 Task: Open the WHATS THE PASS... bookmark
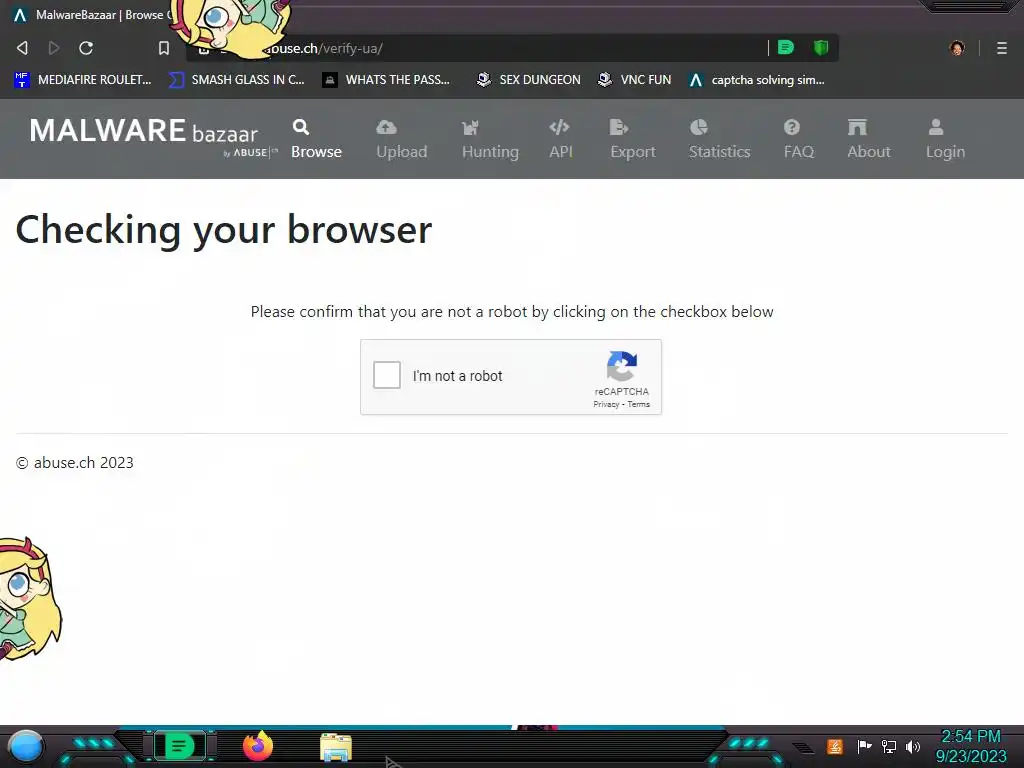tap(386, 80)
